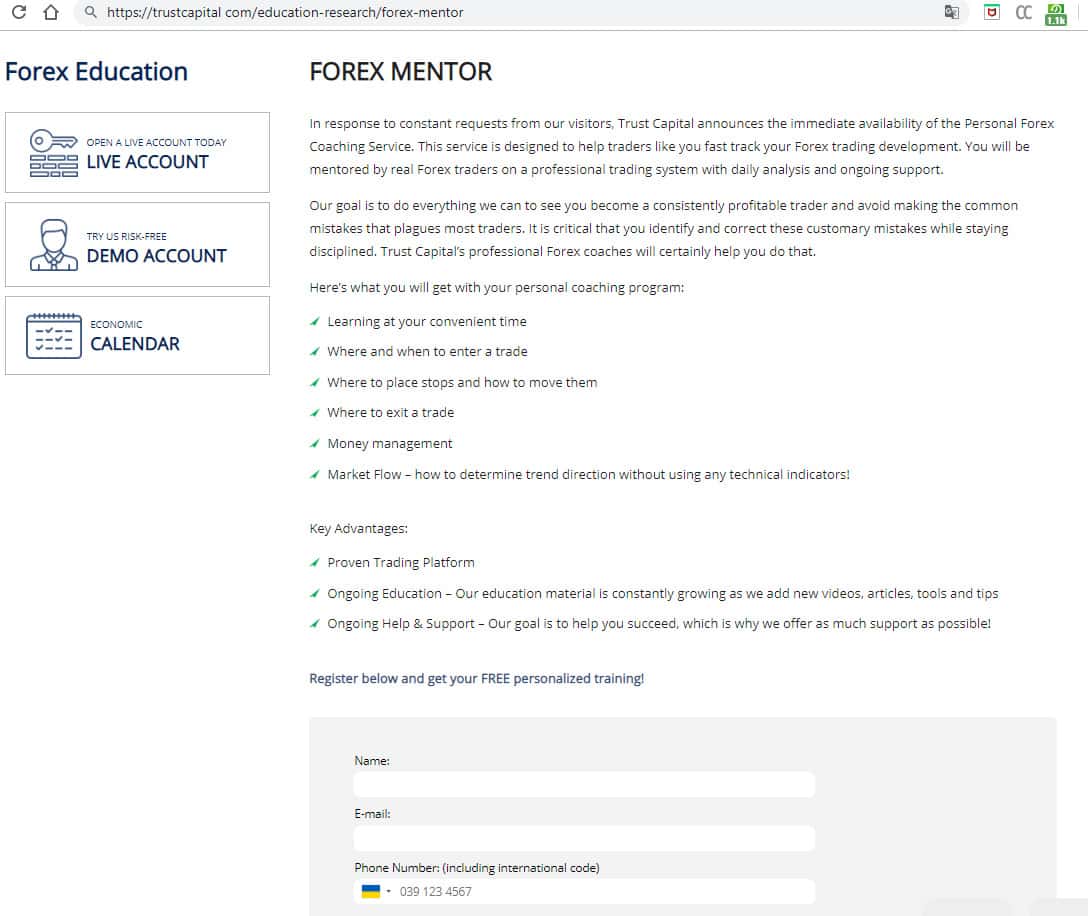Click the red shield extension icon
The height and width of the screenshot is (916, 1088).
click(992, 13)
